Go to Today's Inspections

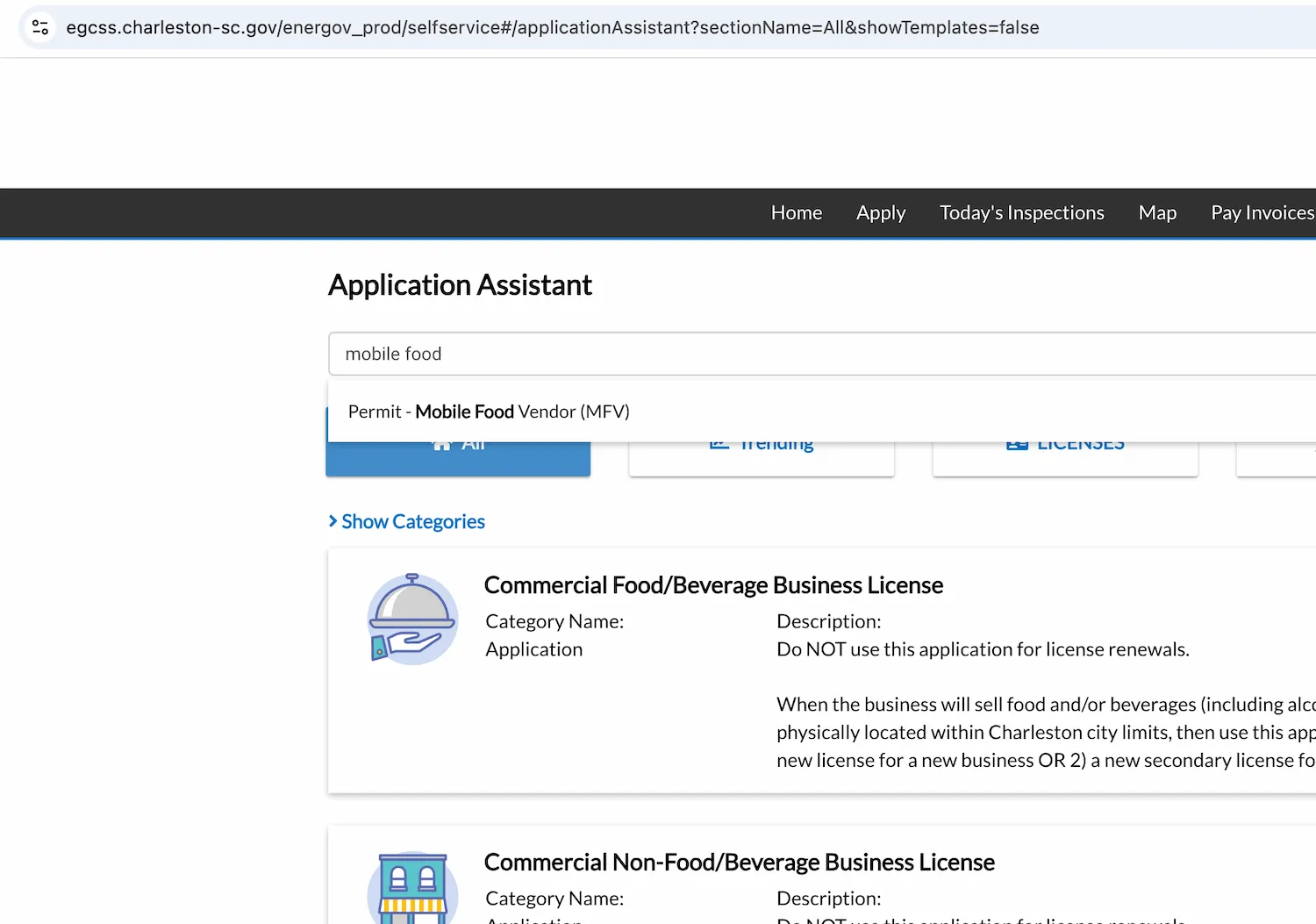coord(1021,212)
